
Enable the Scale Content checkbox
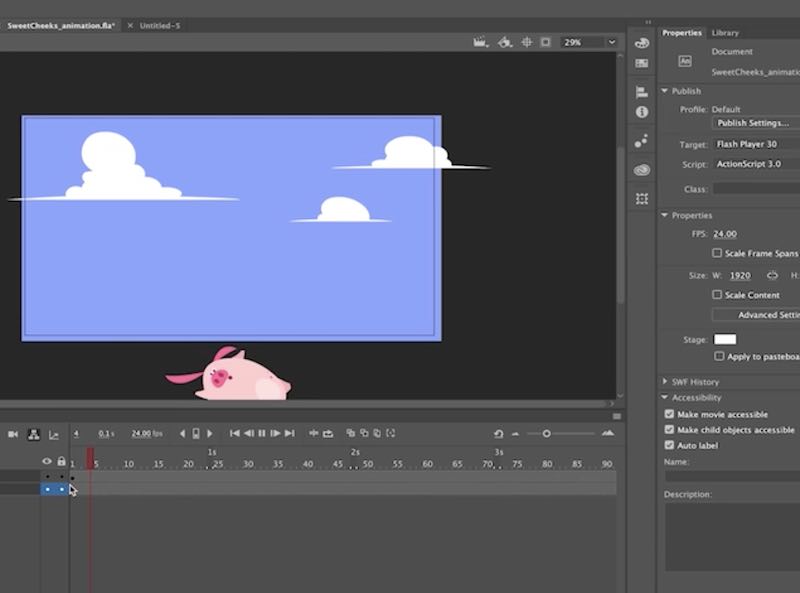(x=717, y=295)
